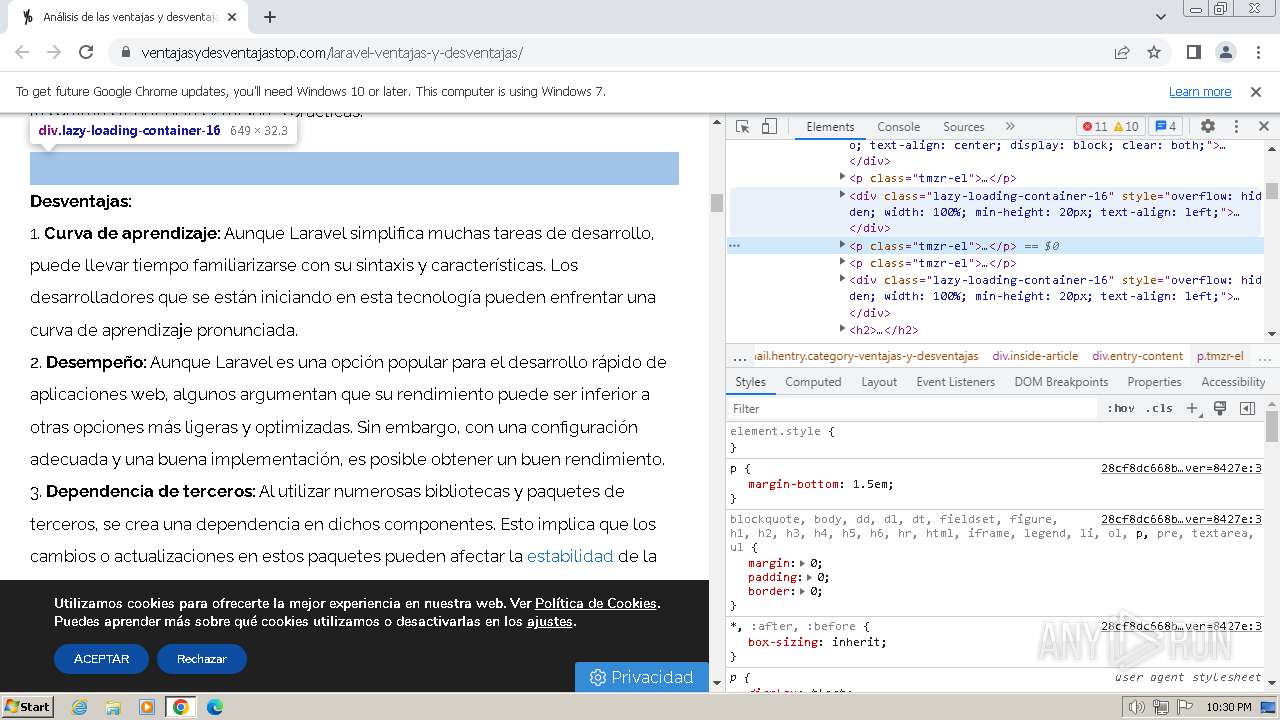The height and width of the screenshot is (720, 1280).
Task: Bookmark this tab star icon
Action: click(1154, 52)
